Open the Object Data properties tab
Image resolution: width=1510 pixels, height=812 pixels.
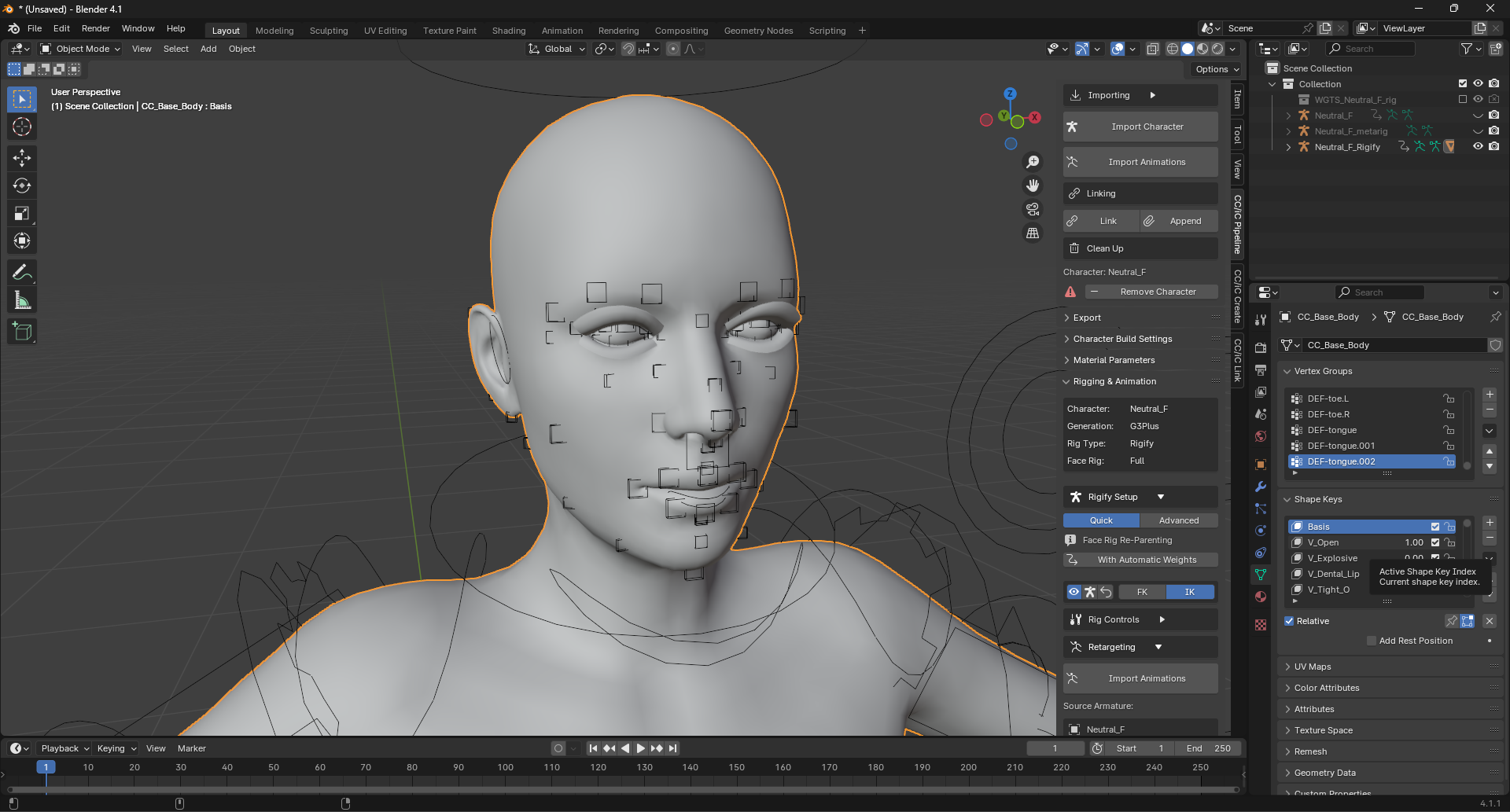[1261, 575]
